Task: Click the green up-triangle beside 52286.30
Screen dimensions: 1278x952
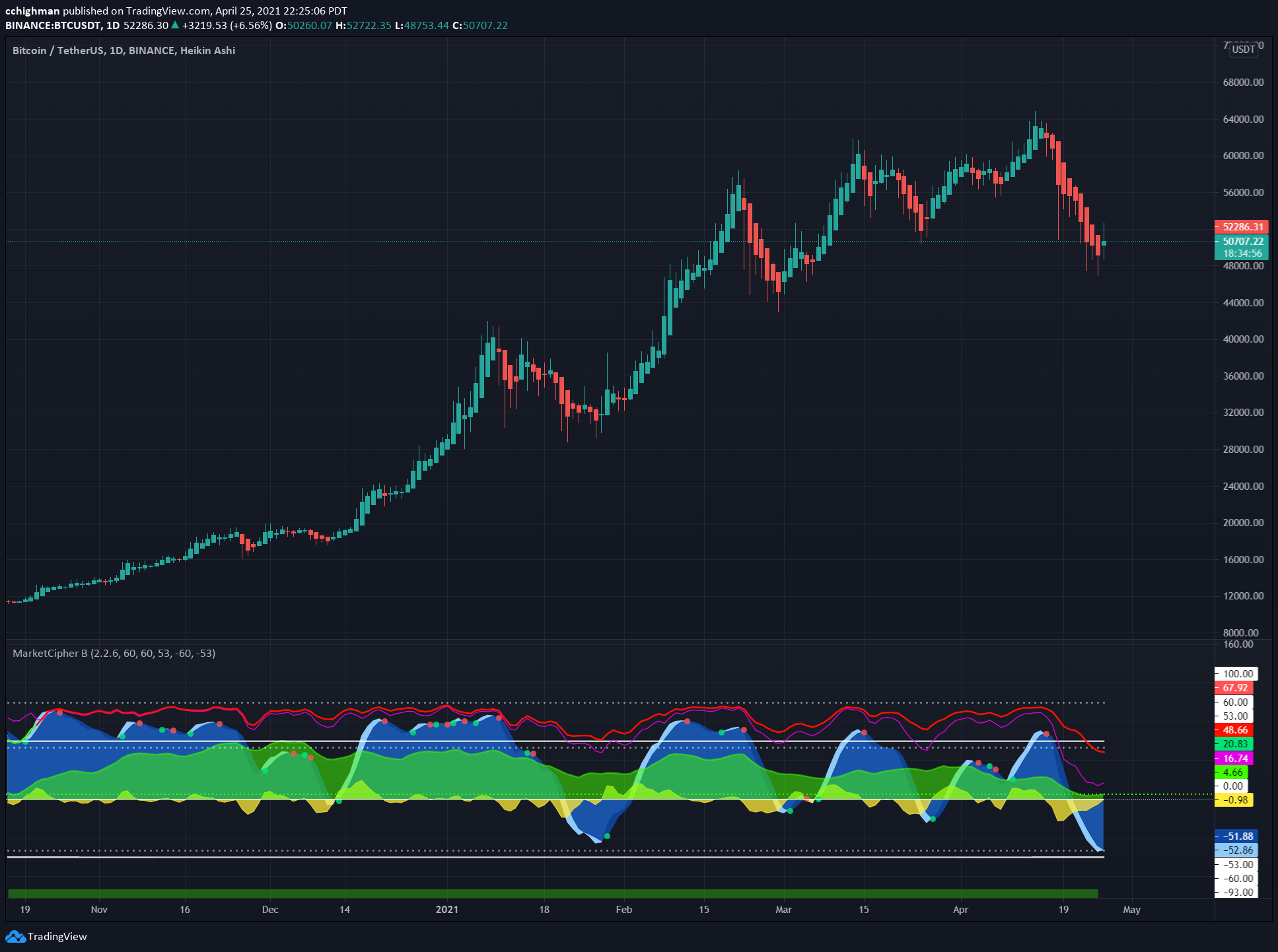Action: (x=175, y=25)
